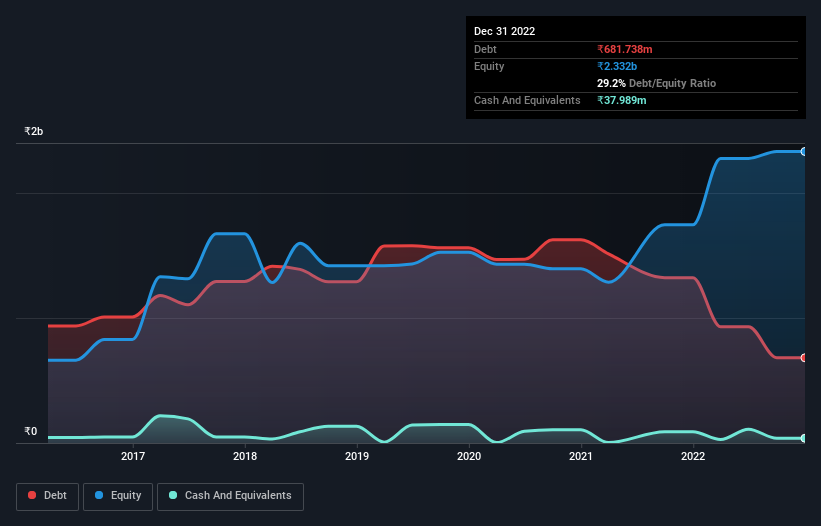821x526 pixels.
Task: Click the ₹681.738m debt value
Action: tap(625, 49)
